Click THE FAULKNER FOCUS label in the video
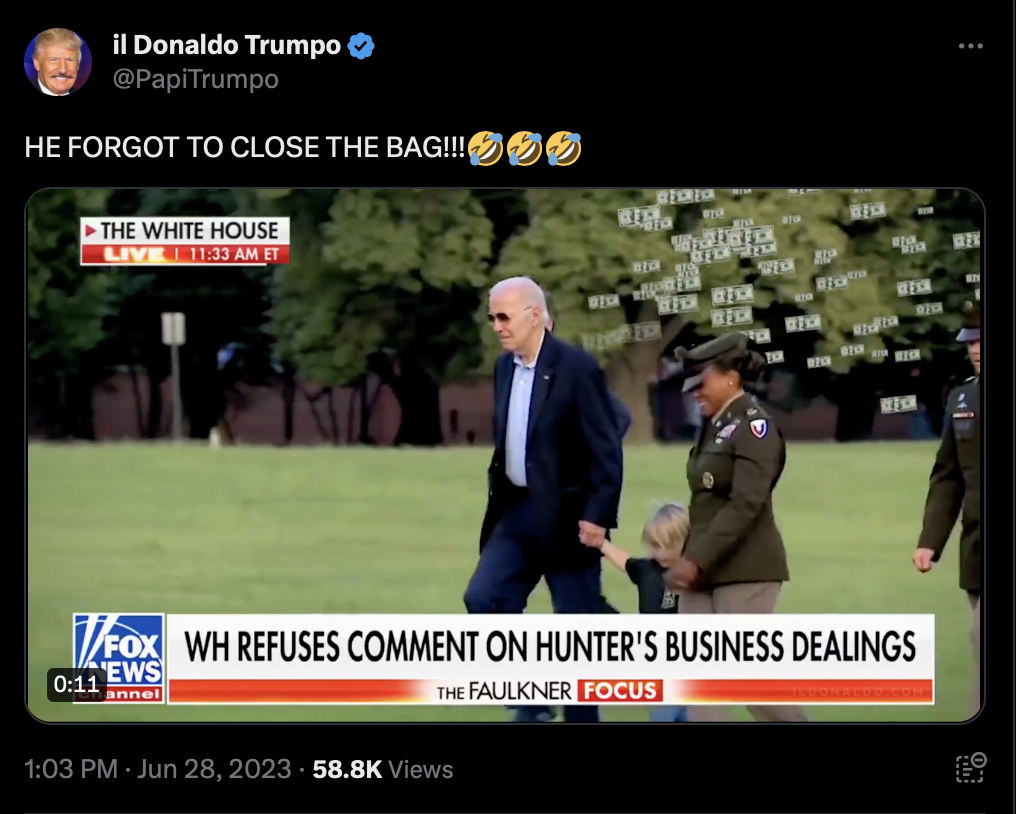This screenshot has height=814, width=1016. point(549,691)
